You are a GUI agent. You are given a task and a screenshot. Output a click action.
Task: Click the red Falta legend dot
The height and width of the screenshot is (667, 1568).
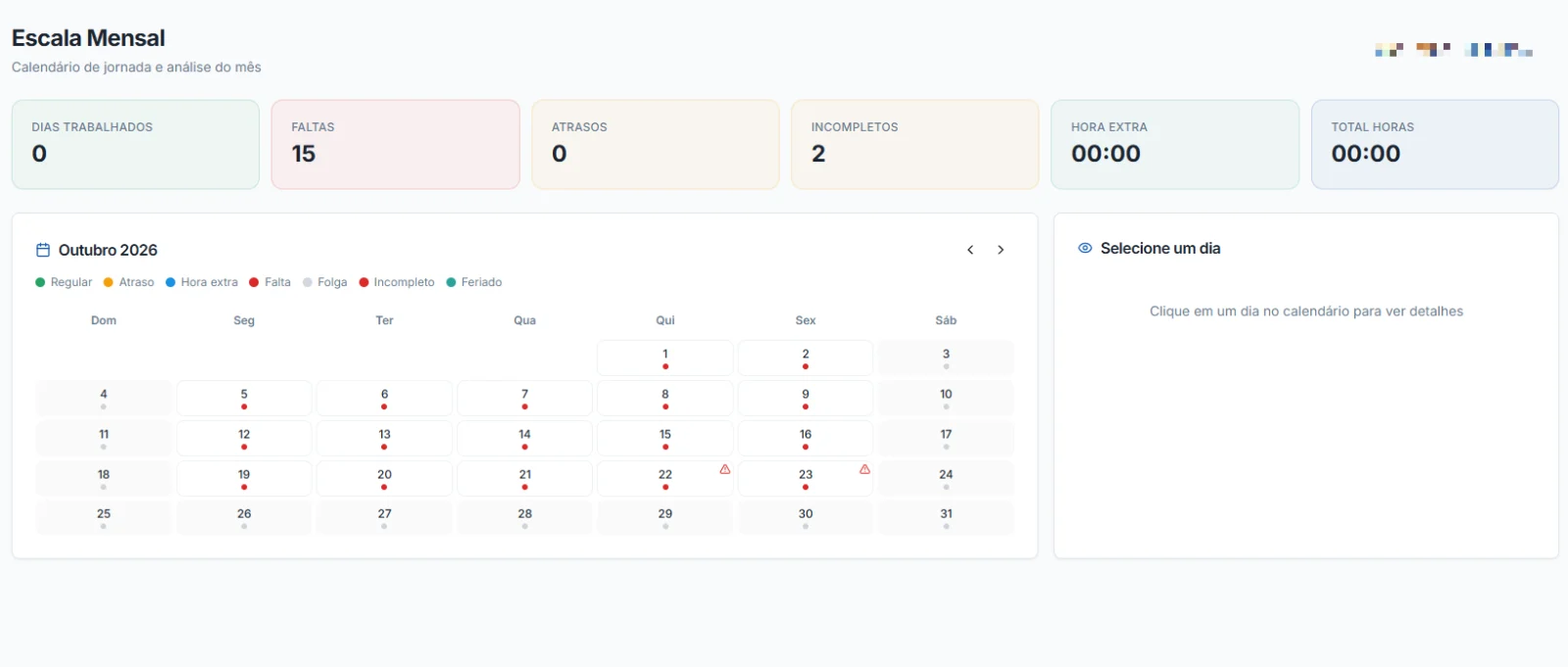[254, 282]
